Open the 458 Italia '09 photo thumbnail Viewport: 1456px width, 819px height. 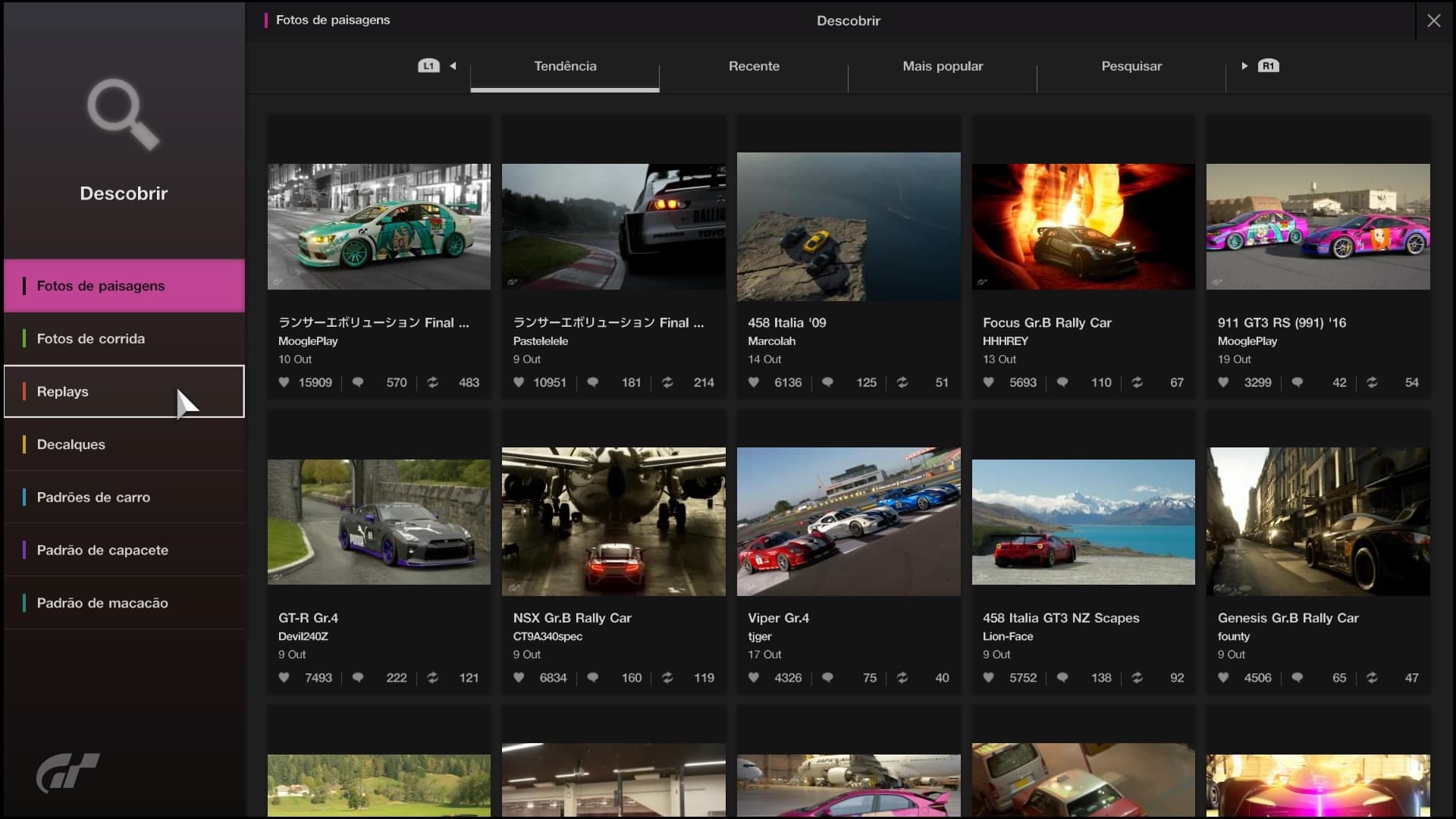coord(849,227)
